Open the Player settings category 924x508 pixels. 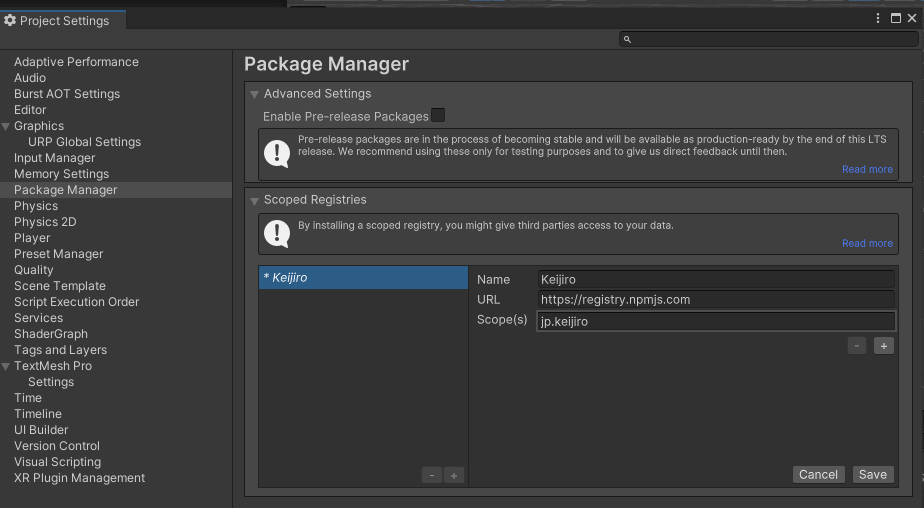pos(32,238)
